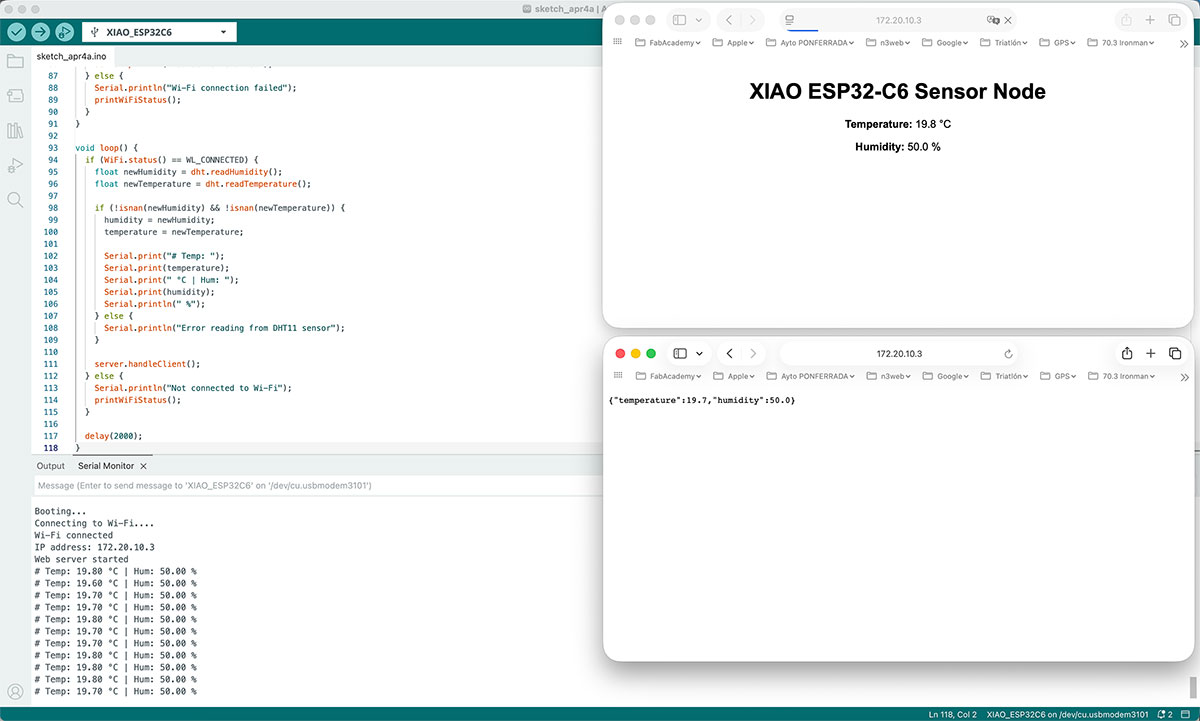Open the Library Manager sidebar icon
This screenshot has height=721, width=1200.
tap(15, 131)
